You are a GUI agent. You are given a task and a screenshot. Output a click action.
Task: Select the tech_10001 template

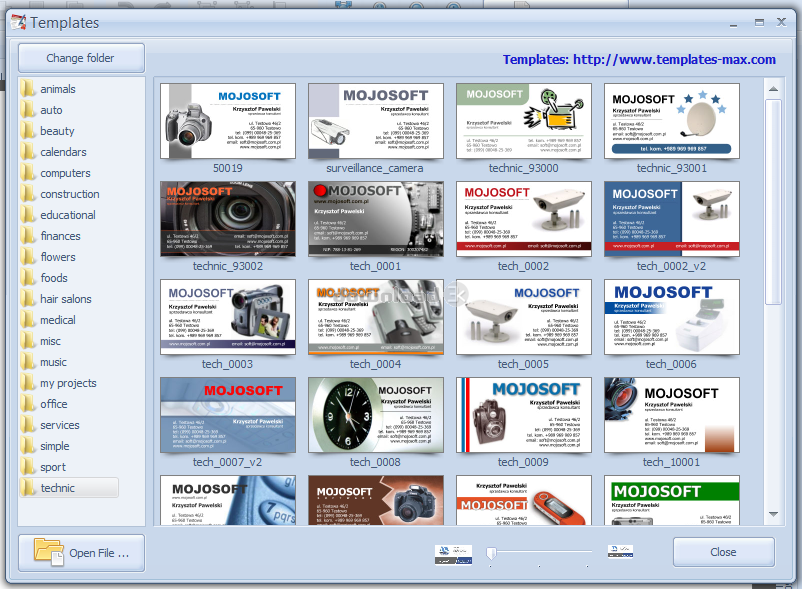[672, 415]
